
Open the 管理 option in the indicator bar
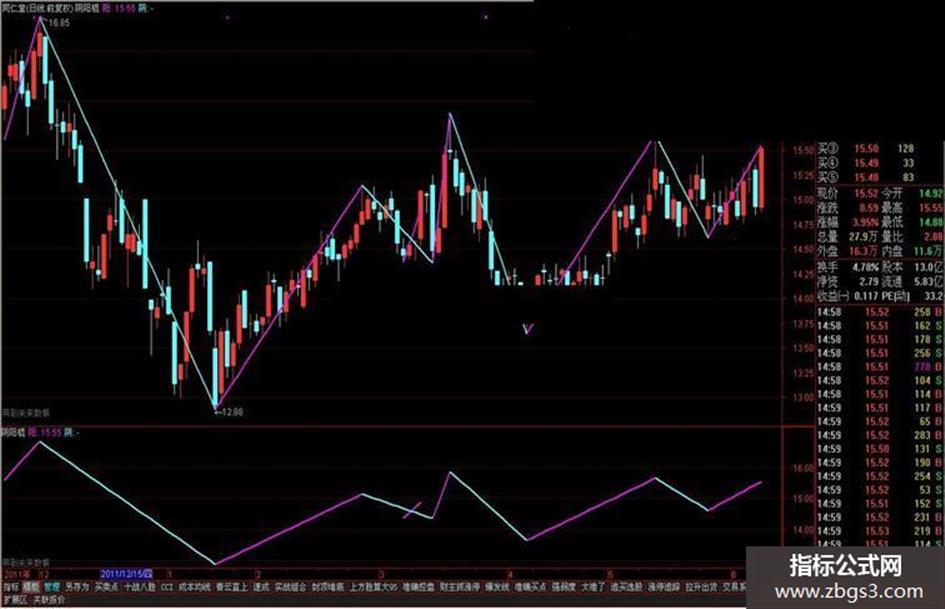pos(52,587)
